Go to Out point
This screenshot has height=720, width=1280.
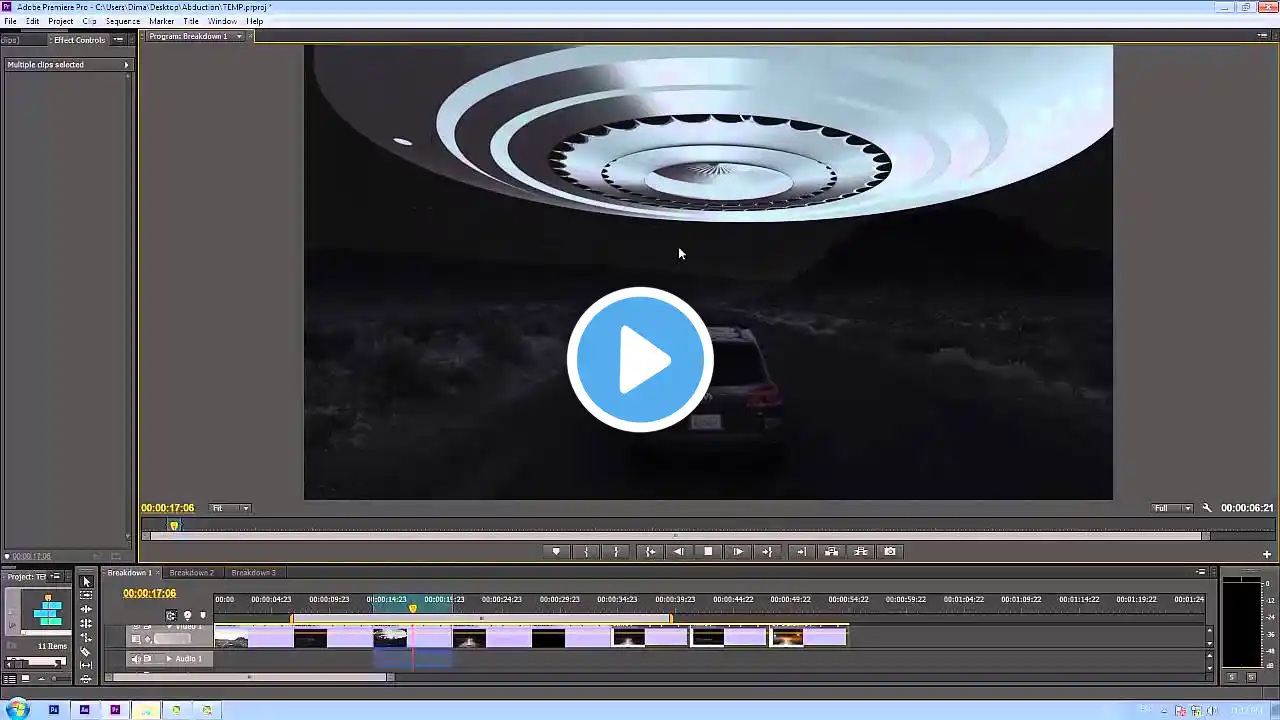click(x=767, y=551)
